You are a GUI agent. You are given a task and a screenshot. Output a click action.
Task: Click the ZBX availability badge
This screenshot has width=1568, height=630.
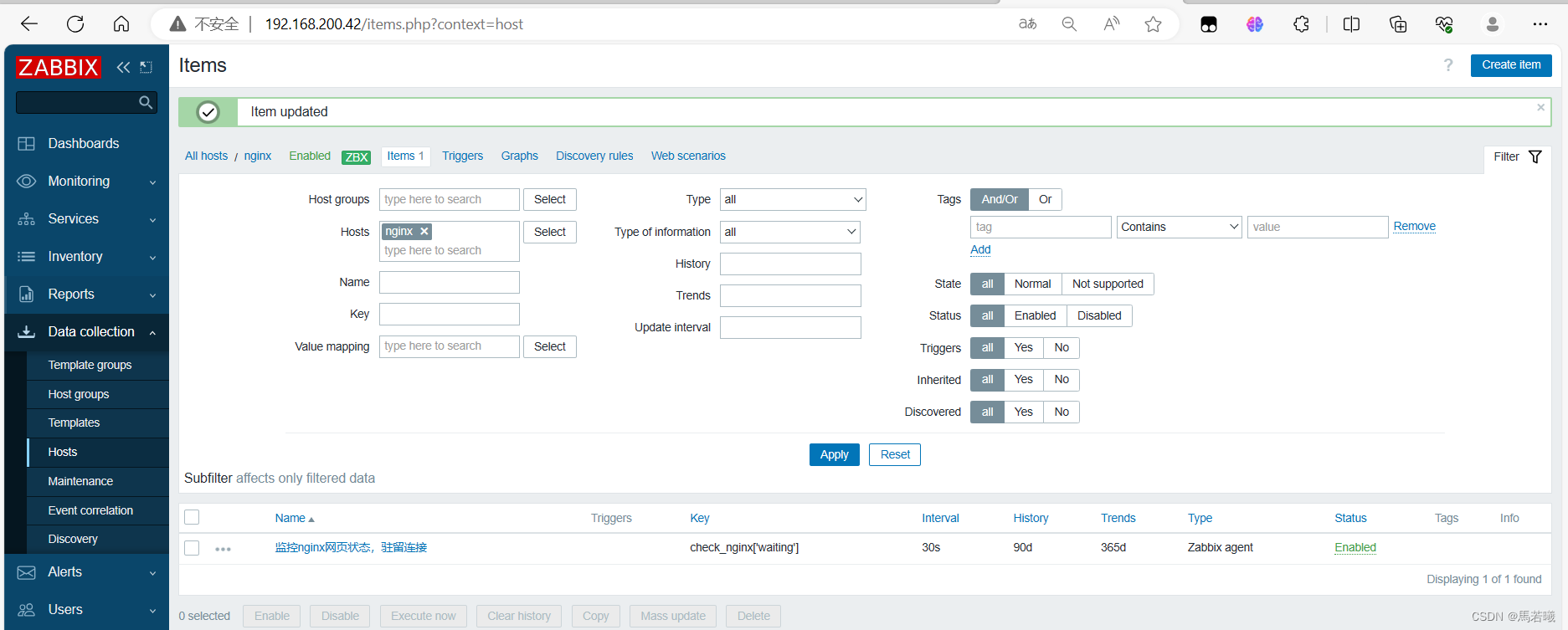357,156
